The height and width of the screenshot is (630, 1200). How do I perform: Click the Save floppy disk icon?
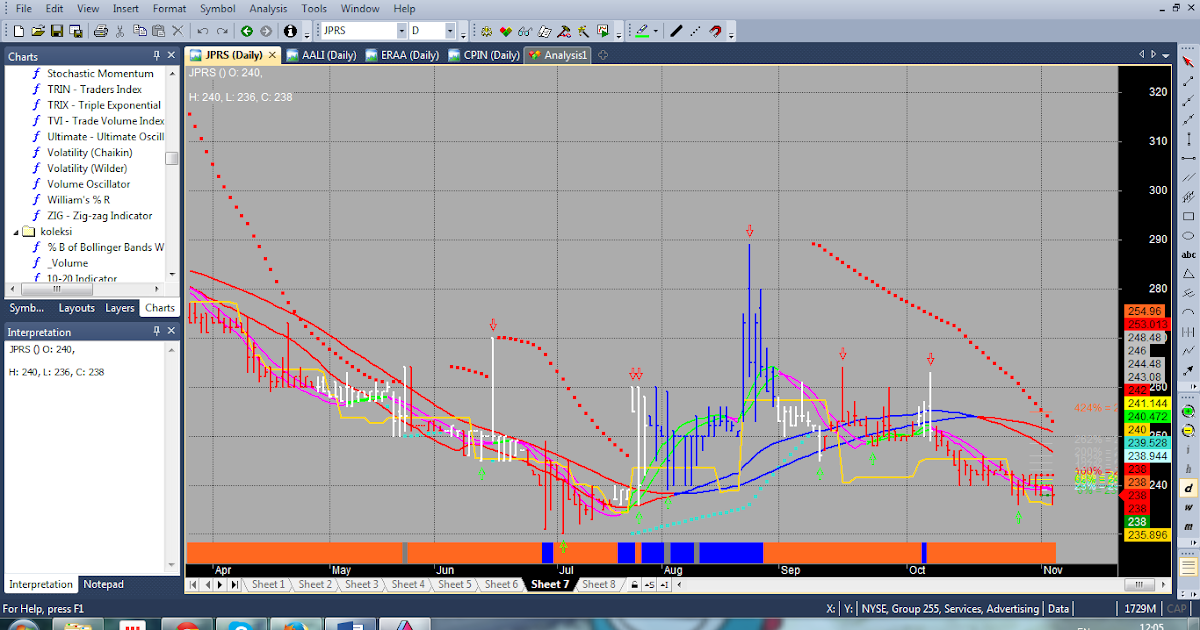pos(57,31)
